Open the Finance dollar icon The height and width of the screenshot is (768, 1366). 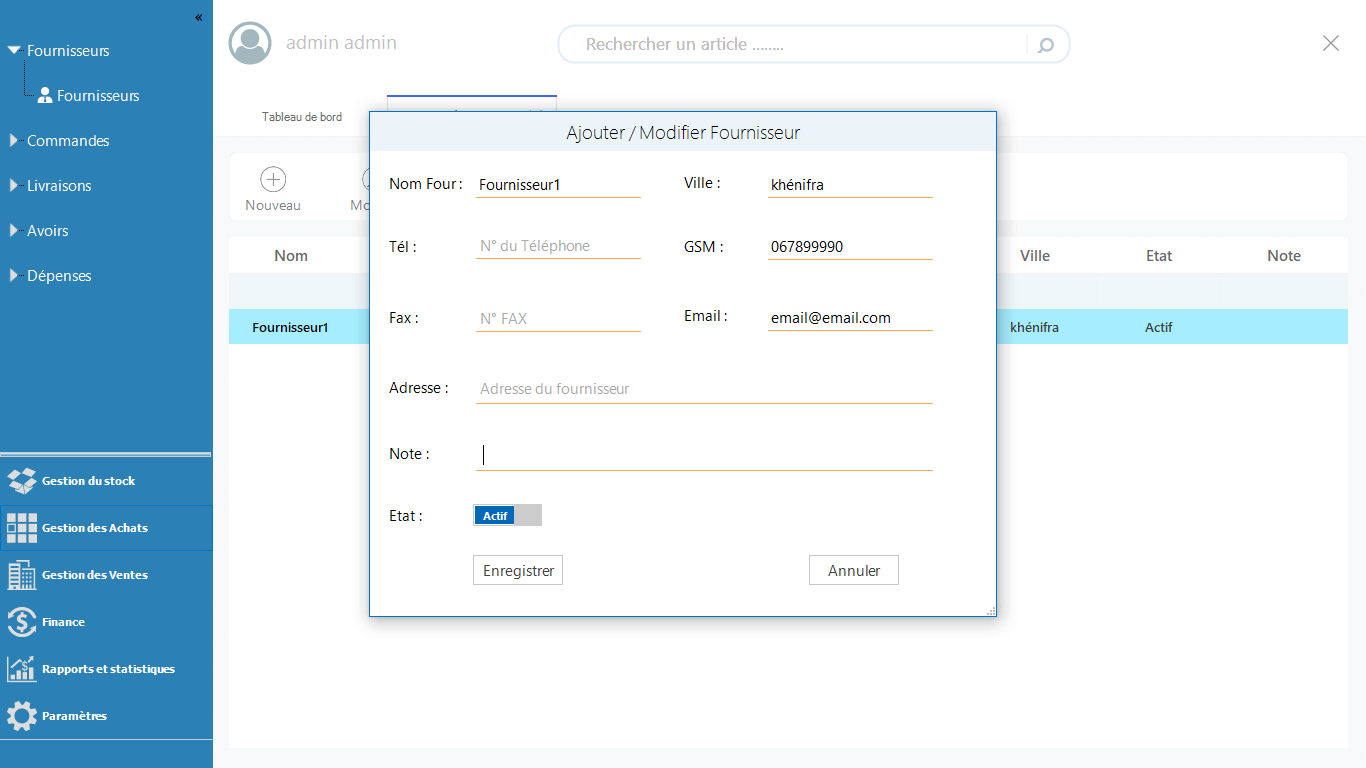click(x=22, y=622)
